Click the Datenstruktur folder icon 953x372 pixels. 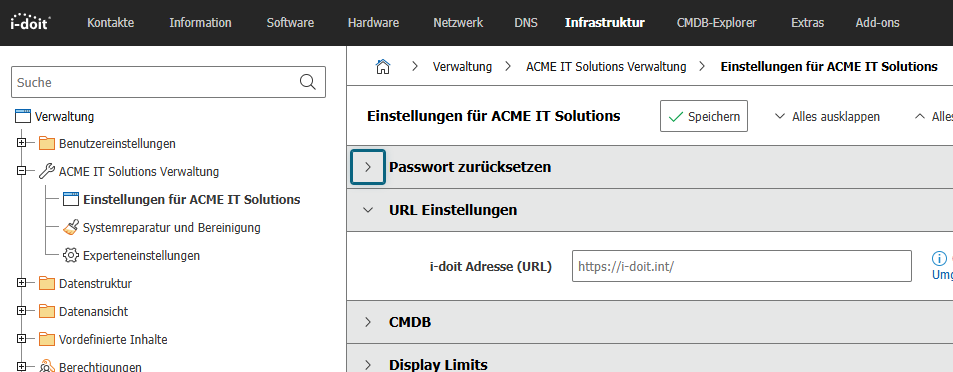47,284
